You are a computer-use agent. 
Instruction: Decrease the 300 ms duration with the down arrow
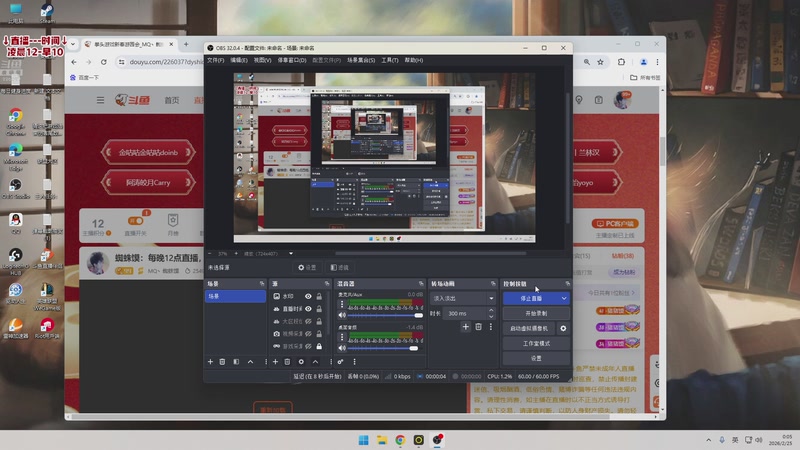[491, 316]
